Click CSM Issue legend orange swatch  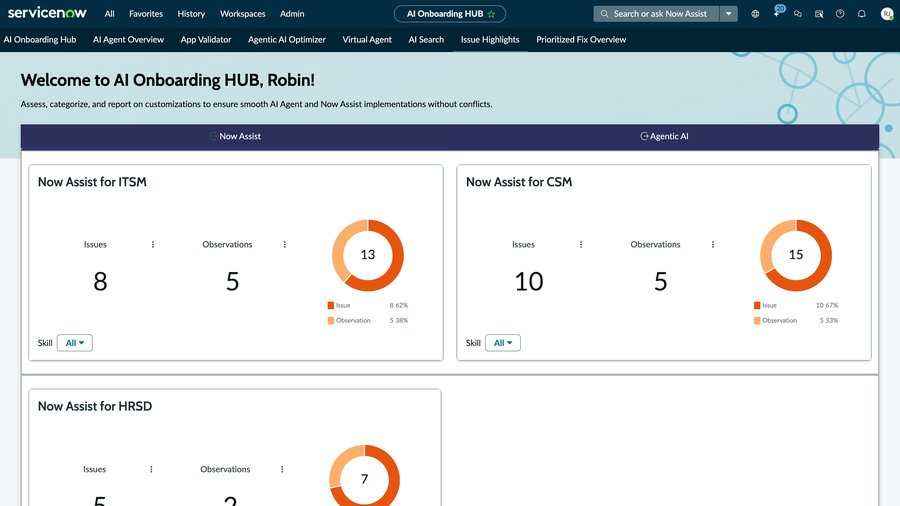click(x=757, y=305)
